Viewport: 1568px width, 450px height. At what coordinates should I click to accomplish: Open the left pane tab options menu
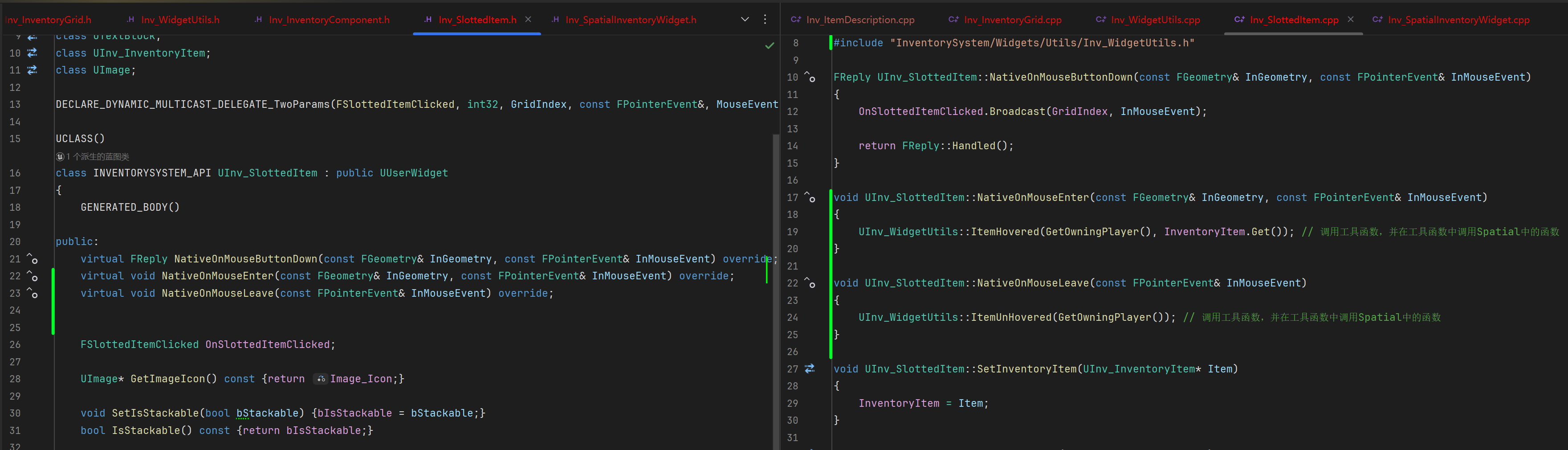[765, 20]
